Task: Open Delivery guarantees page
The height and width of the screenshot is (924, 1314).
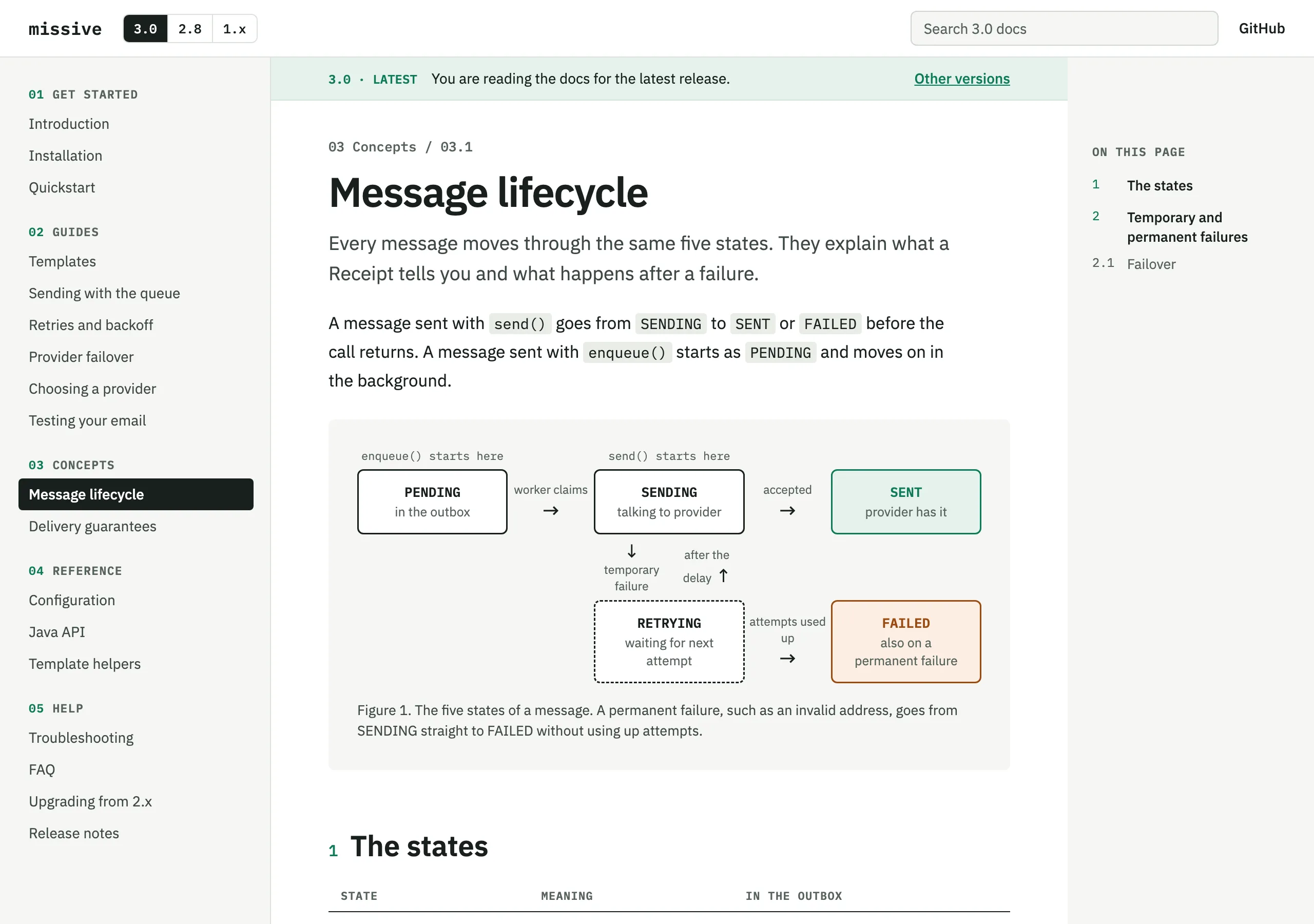Action: pyautogui.click(x=92, y=526)
